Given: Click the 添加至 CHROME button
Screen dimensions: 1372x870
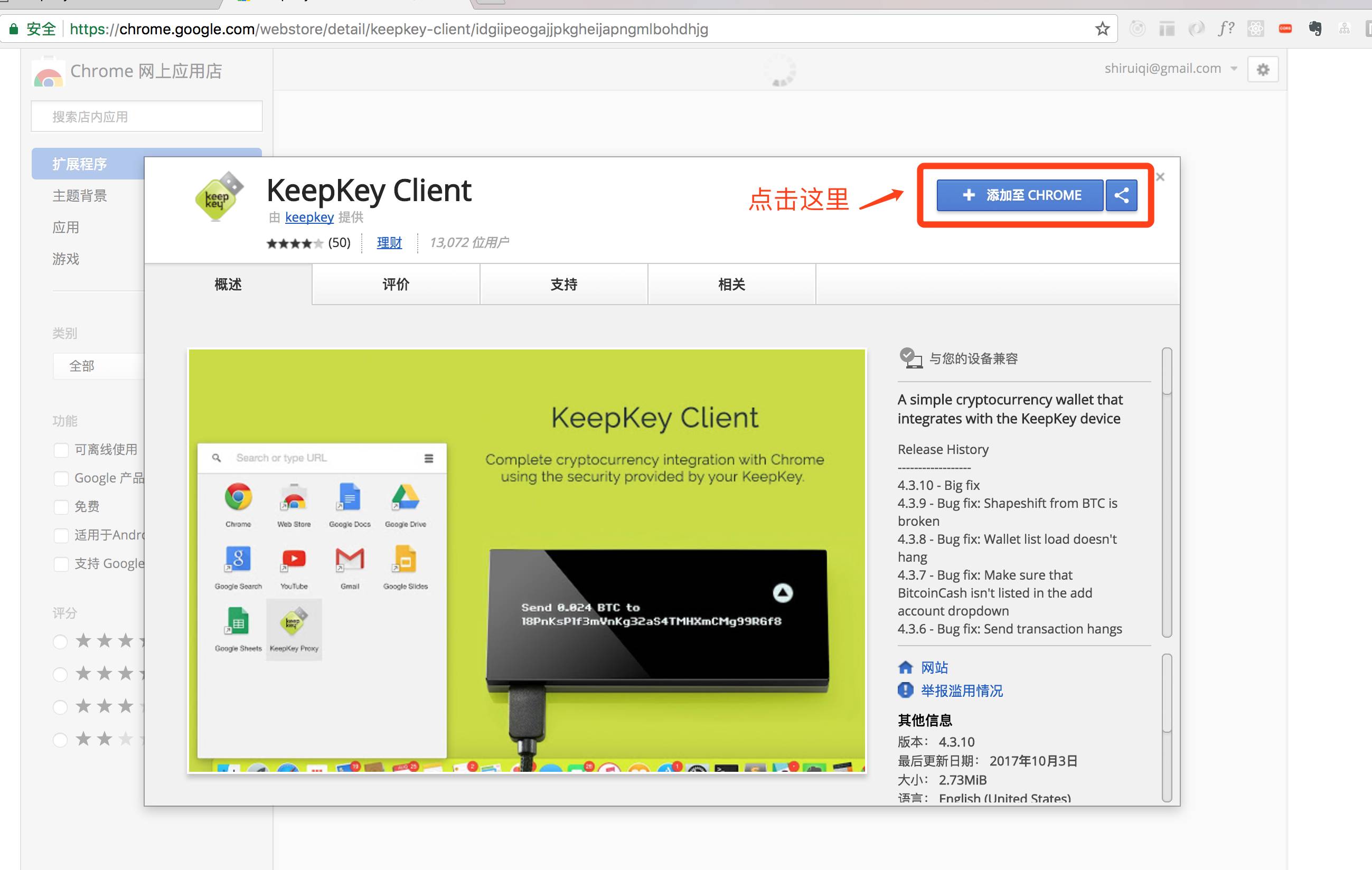Looking at the screenshot, I should (1020, 195).
